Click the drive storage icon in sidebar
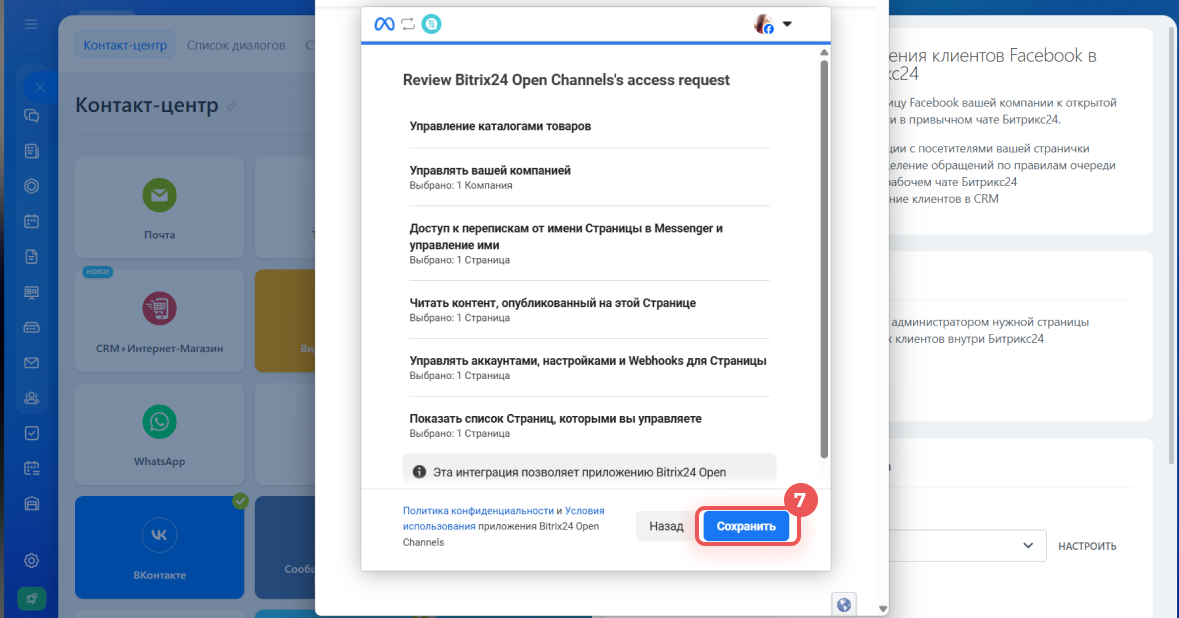This screenshot has width=1179, height=618. pyautogui.click(x=32, y=328)
